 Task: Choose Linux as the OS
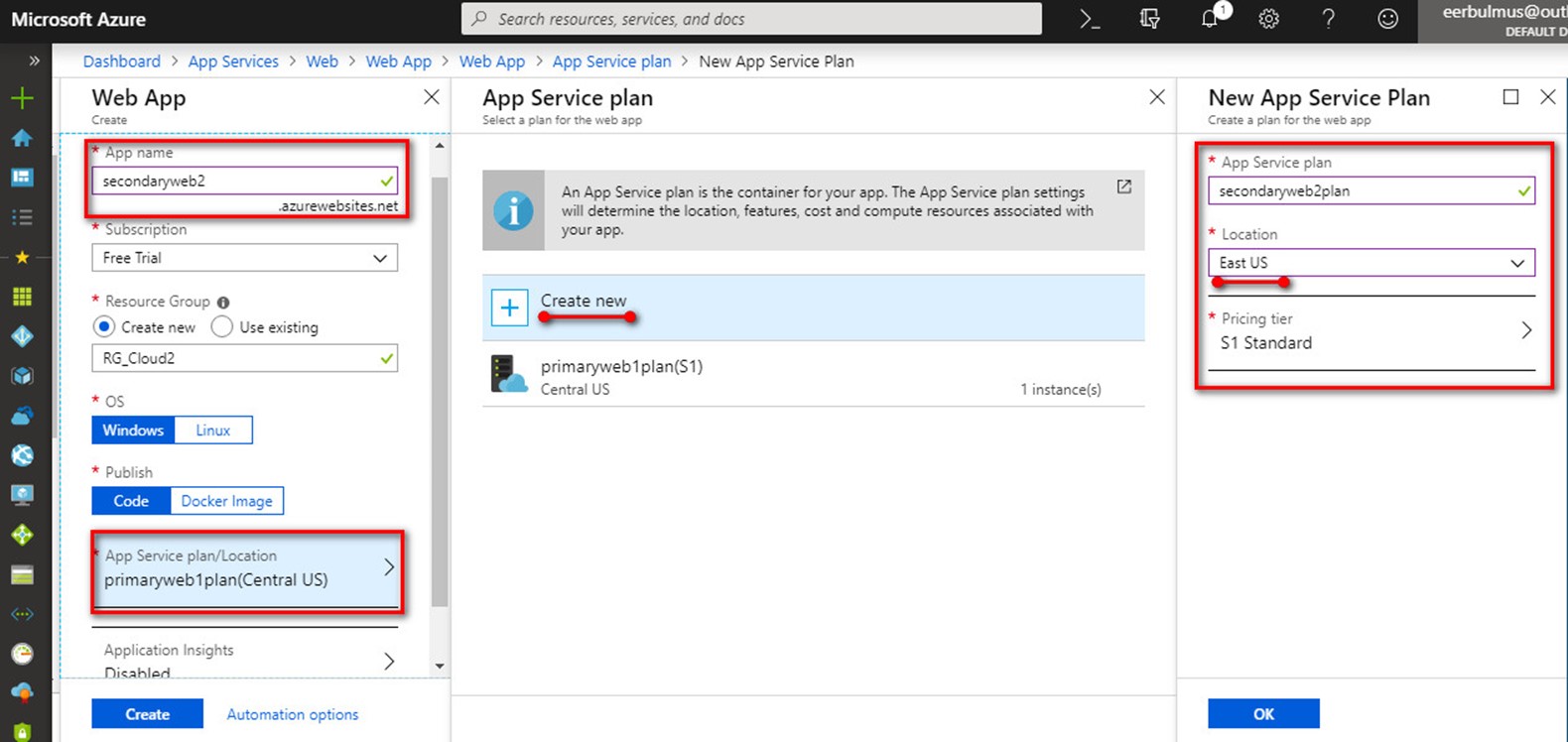212,430
